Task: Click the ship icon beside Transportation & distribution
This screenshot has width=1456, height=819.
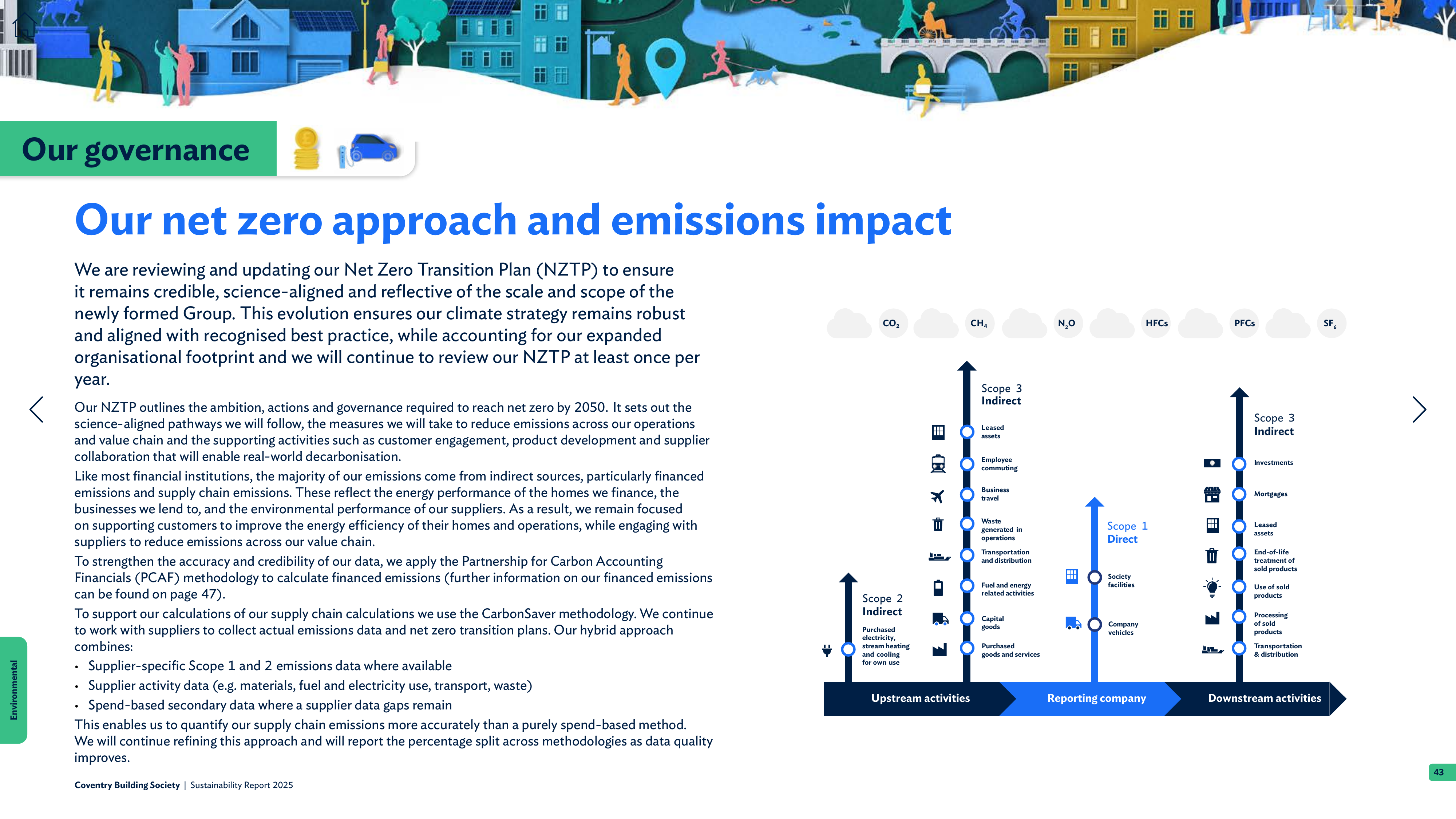Action: (1212, 649)
